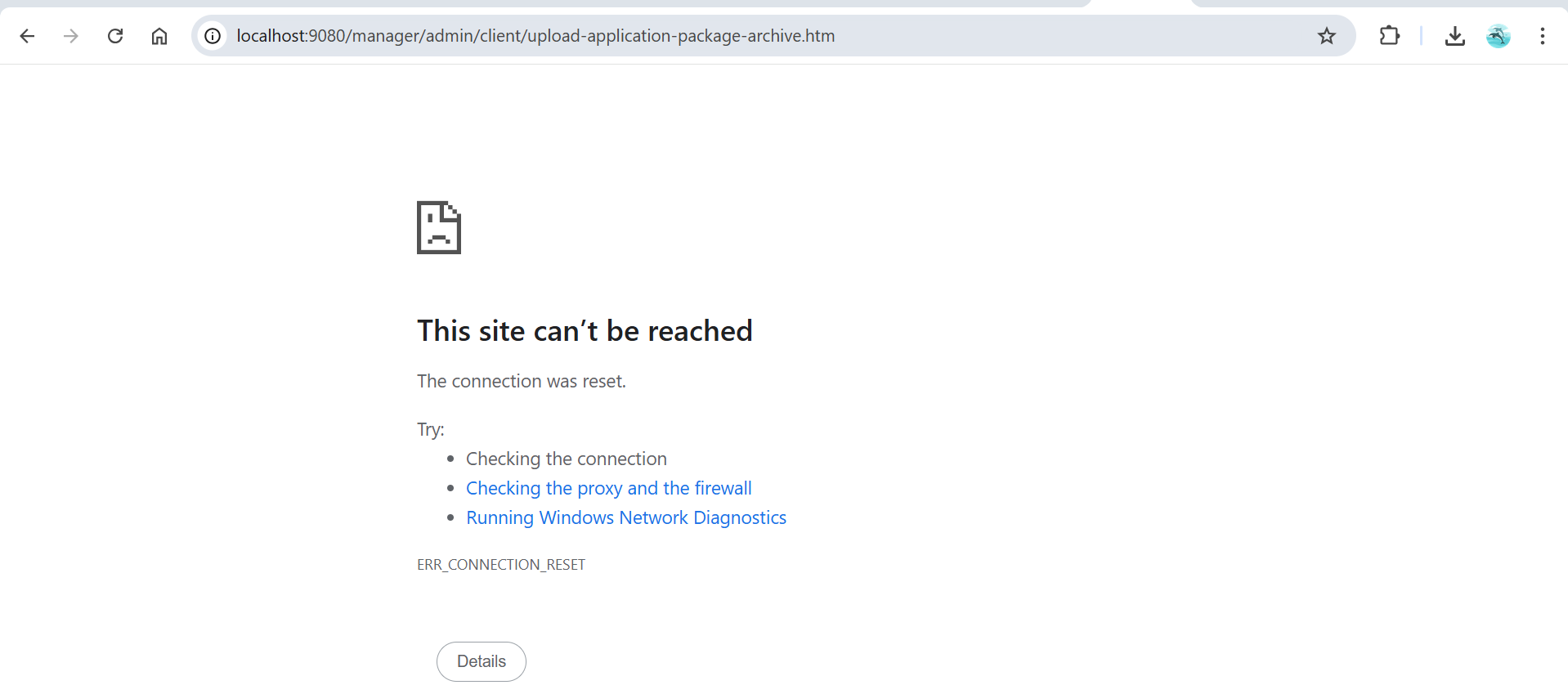Go back to the previous page
This screenshot has height=694, width=1568.
[27, 36]
